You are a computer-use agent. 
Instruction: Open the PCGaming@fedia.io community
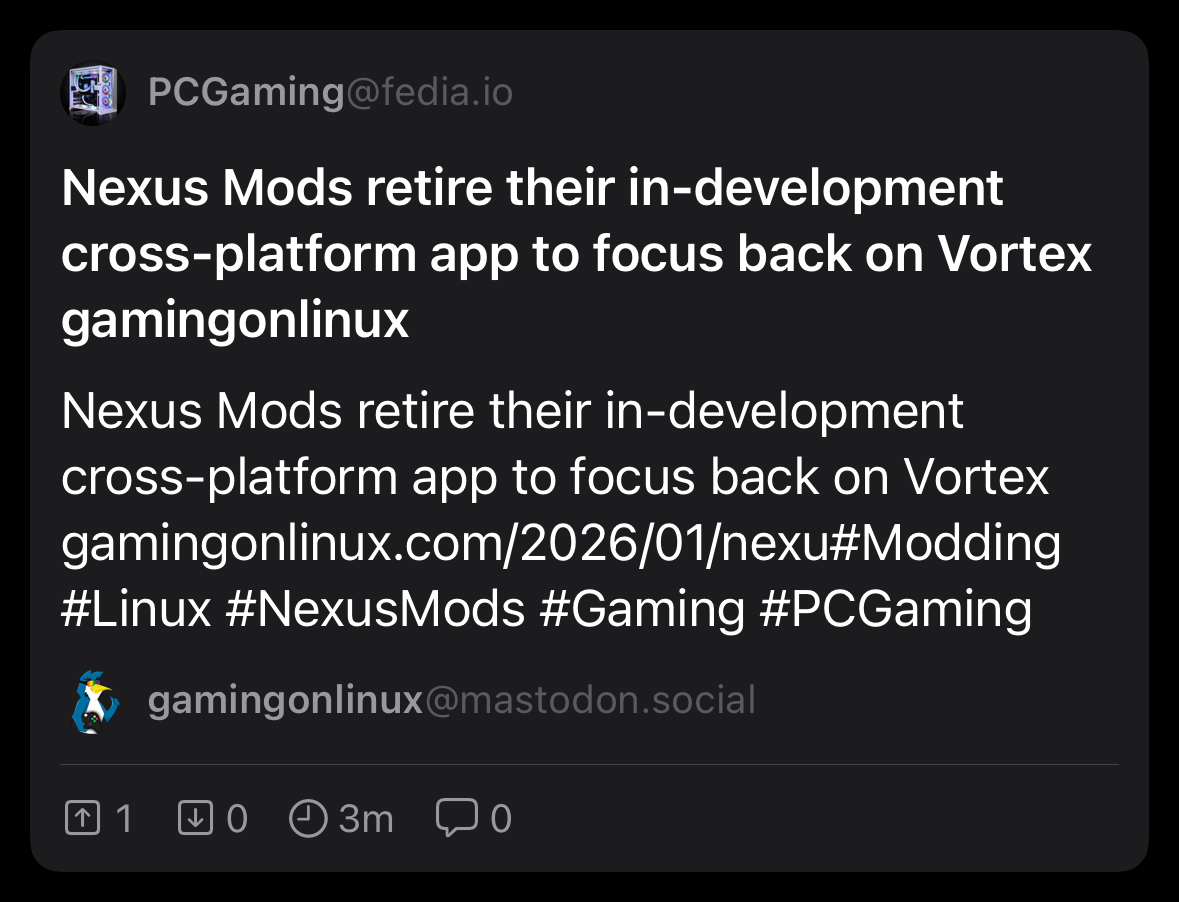click(330, 93)
